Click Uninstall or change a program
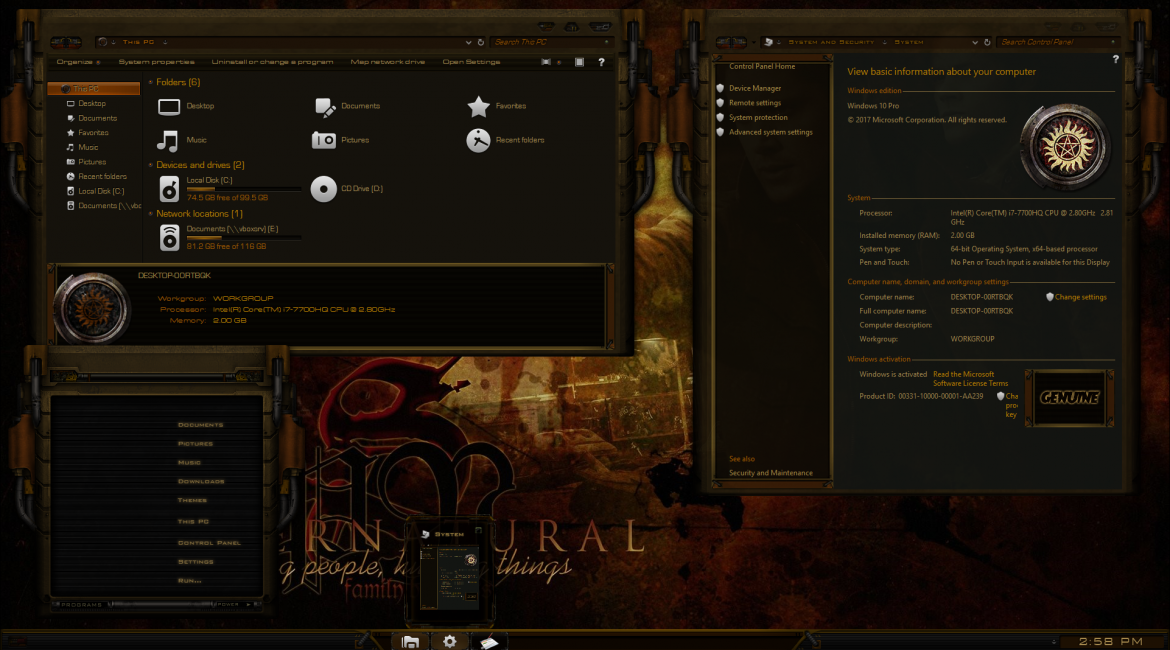 (x=272, y=62)
